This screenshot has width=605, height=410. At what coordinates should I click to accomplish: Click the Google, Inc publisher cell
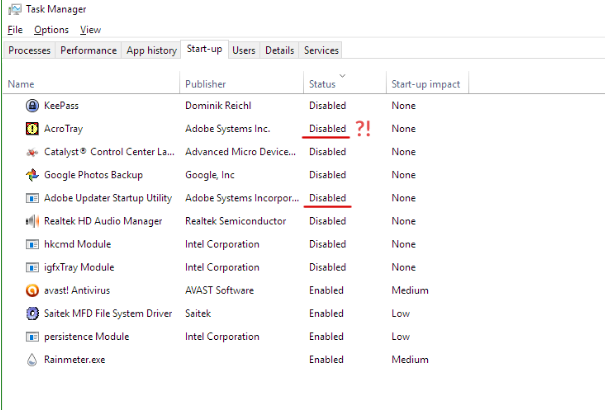point(210,175)
